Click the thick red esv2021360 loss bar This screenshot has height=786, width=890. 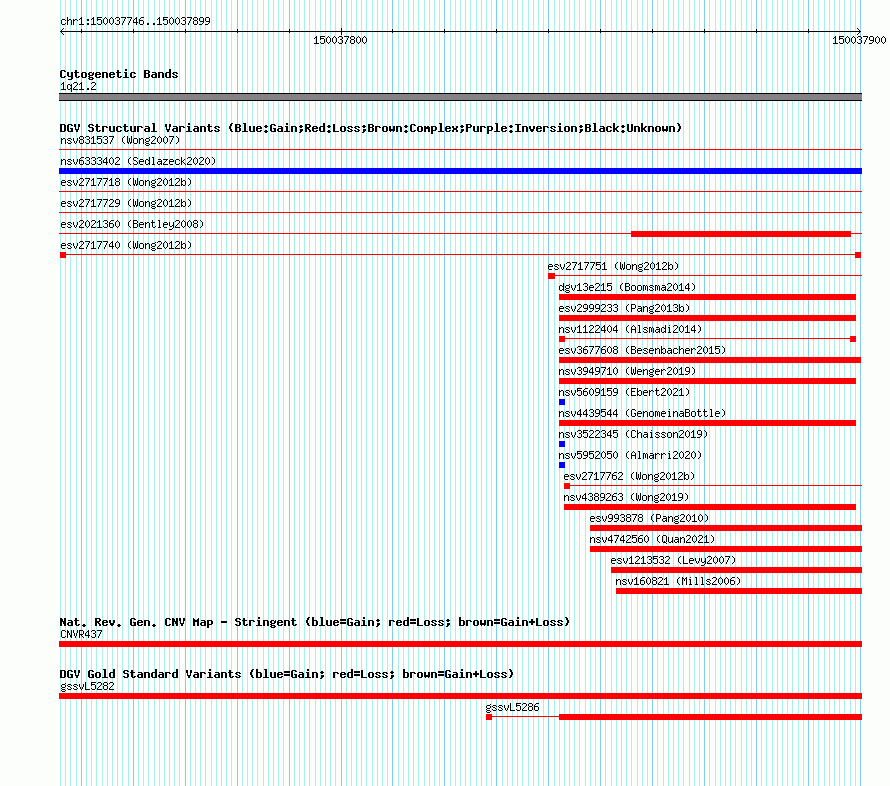tap(741, 234)
